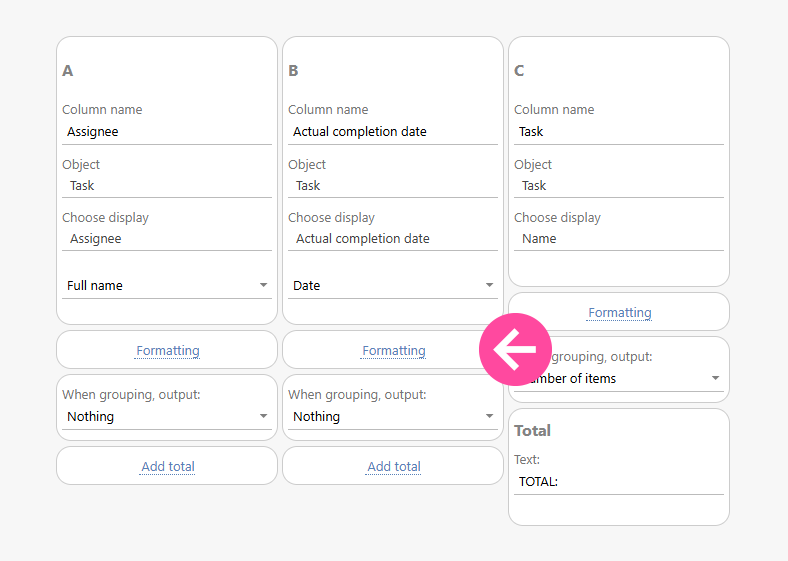Edit the Actual completion date column name
The width and height of the screenshot is (788, 561).
point(392,131)
